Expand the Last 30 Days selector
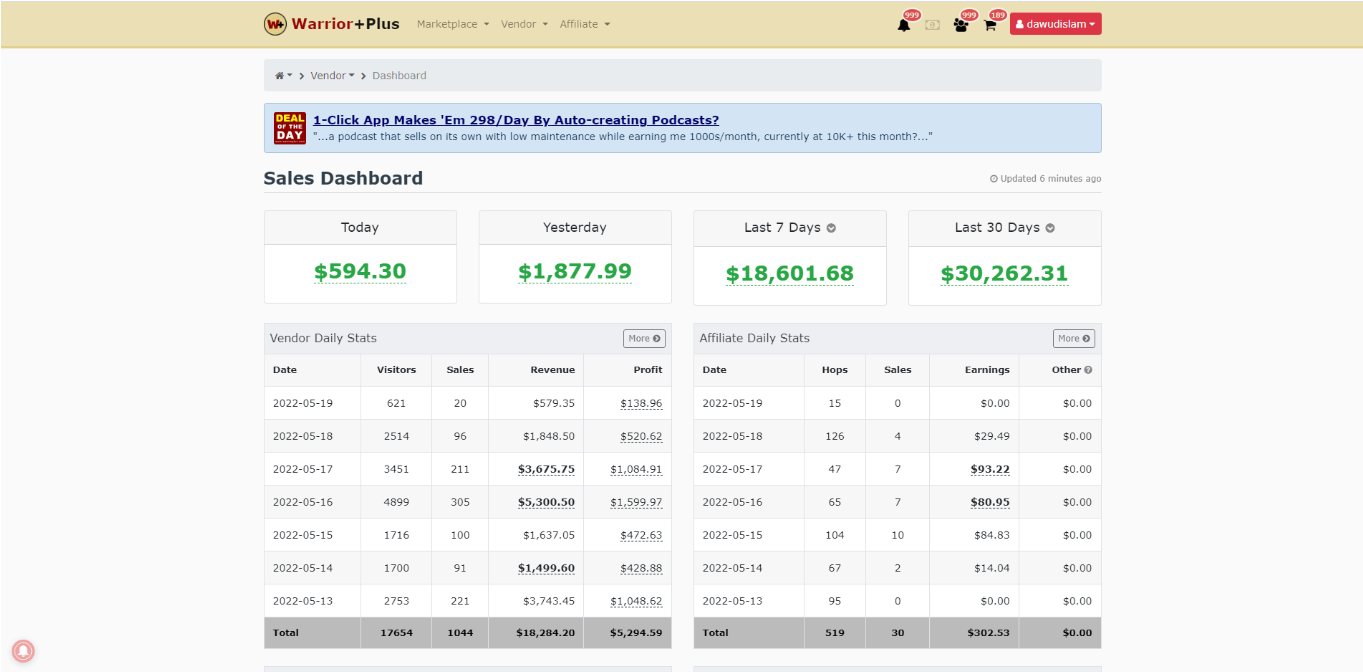The height and width of the screenshot is (672, 1363). (x=1004, y=228)
